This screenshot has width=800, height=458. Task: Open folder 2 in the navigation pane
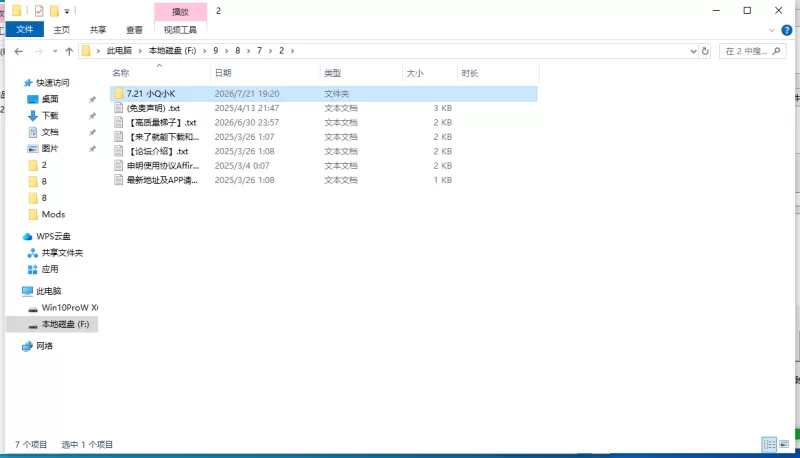pyautogui.click(x=44, y=165)
